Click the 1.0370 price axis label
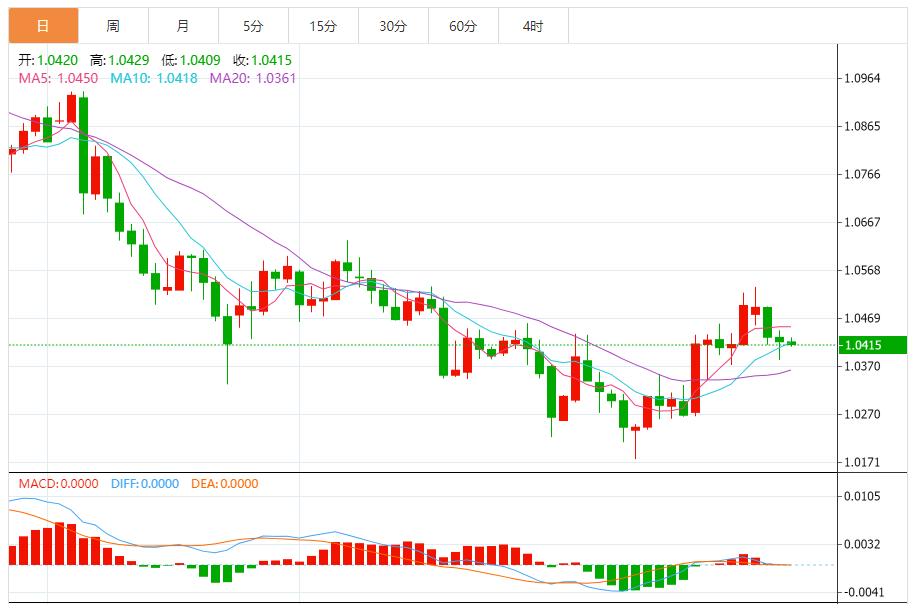Image resolution: width=911 pixels, height=604 pixels. (x=862, y=366)
